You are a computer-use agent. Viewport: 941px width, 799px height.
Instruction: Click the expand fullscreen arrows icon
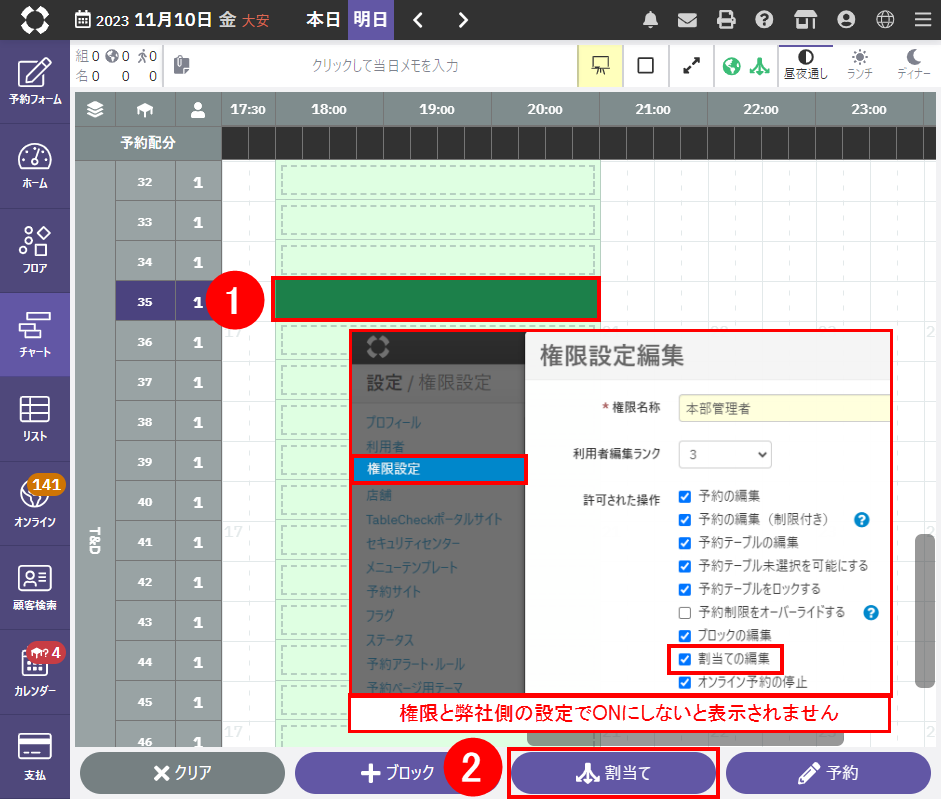click(691, 65)
